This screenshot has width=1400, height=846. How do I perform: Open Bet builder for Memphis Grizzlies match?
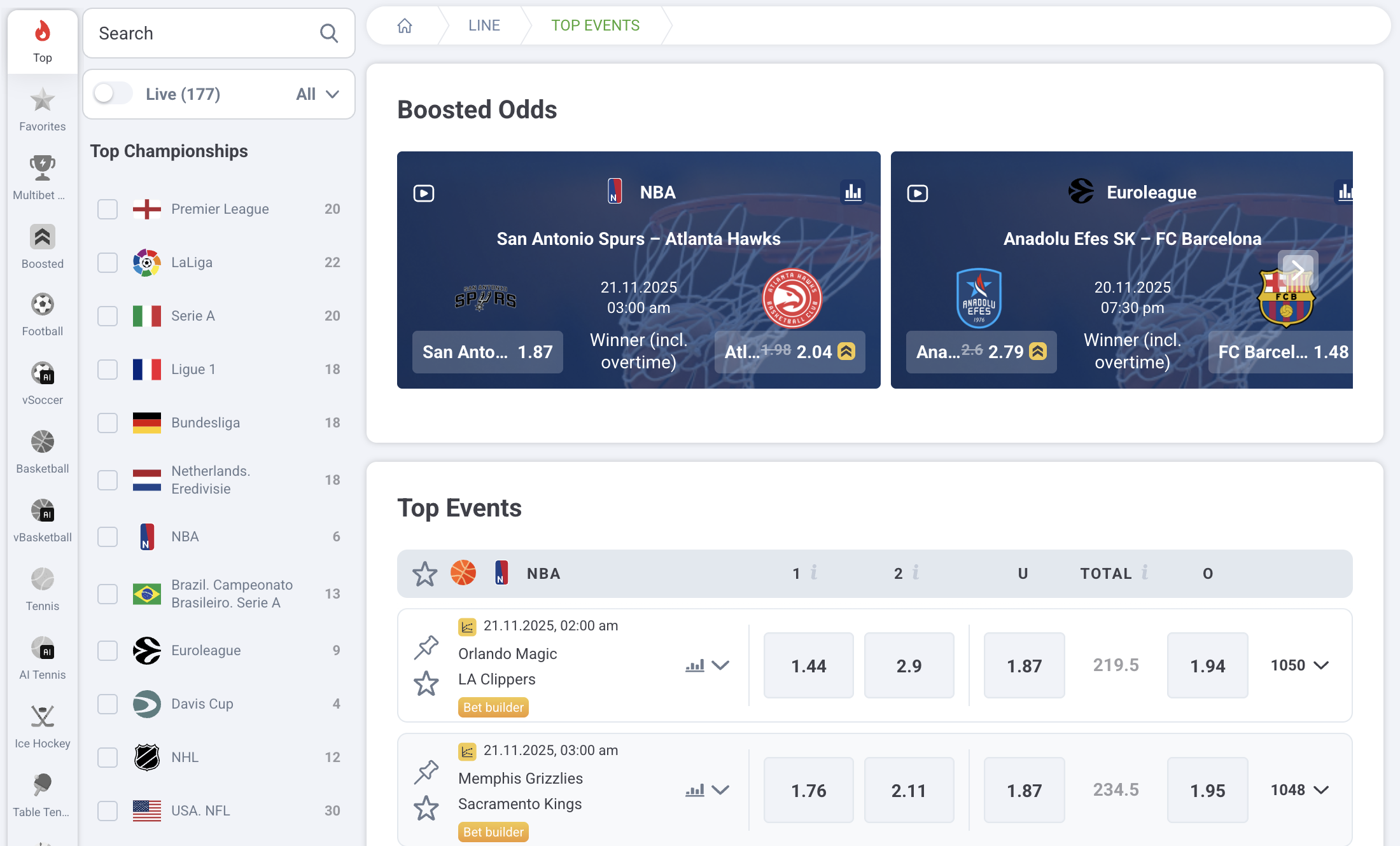(493, 832)
